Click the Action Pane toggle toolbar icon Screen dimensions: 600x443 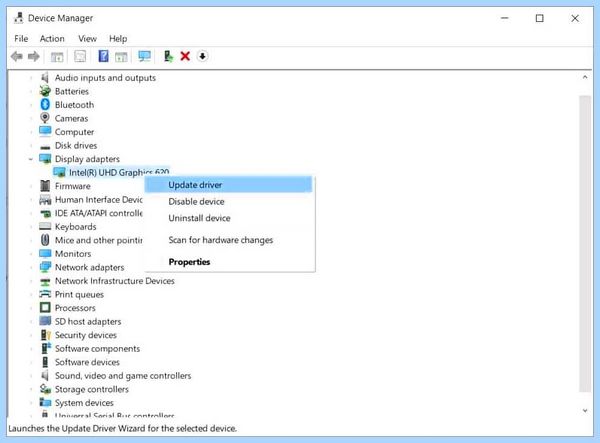point(121,57)
